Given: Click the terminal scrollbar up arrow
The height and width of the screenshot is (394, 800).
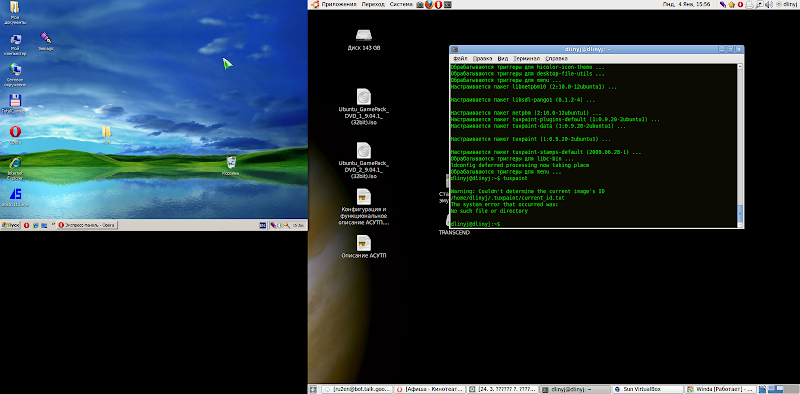Looking at the screenshot, I should tap(740, 67).
